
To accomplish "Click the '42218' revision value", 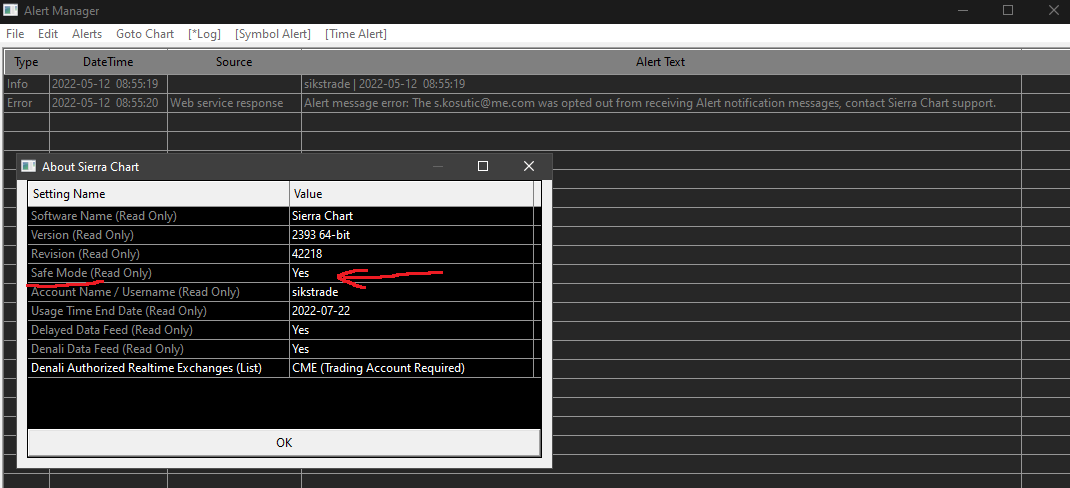I will point(411,254).
